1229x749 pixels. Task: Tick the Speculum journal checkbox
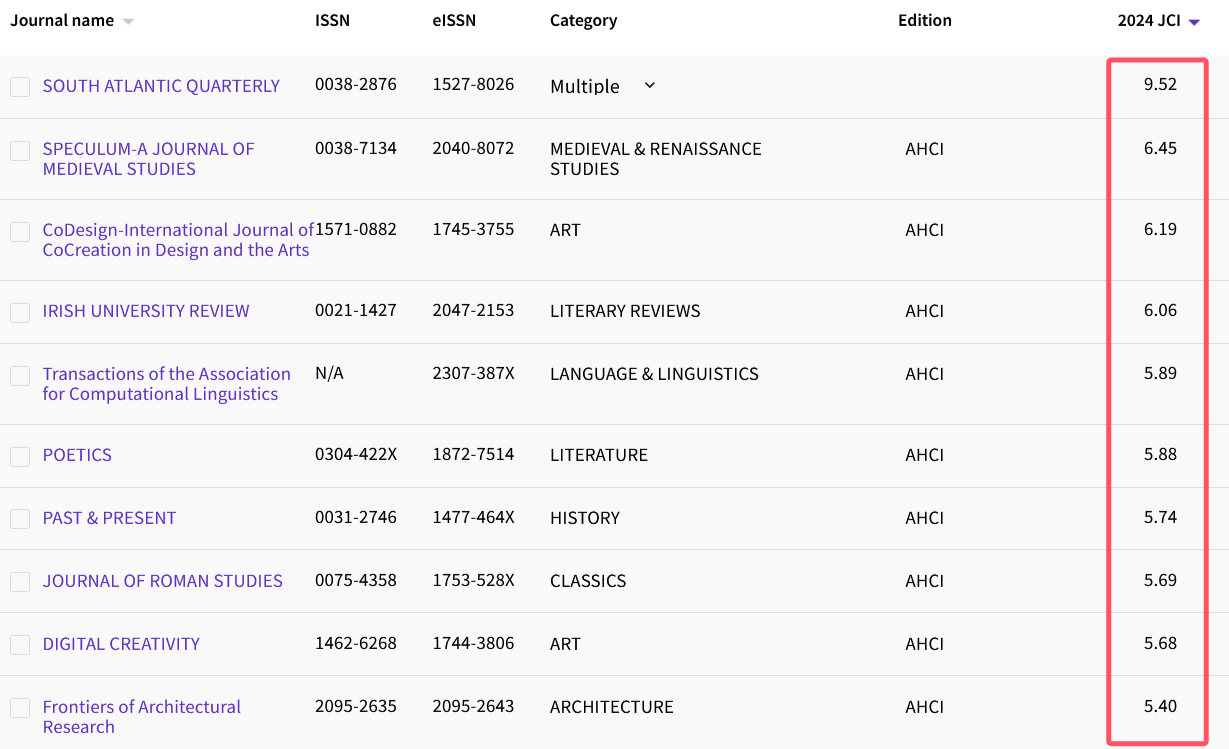click(x=20, y=151)
